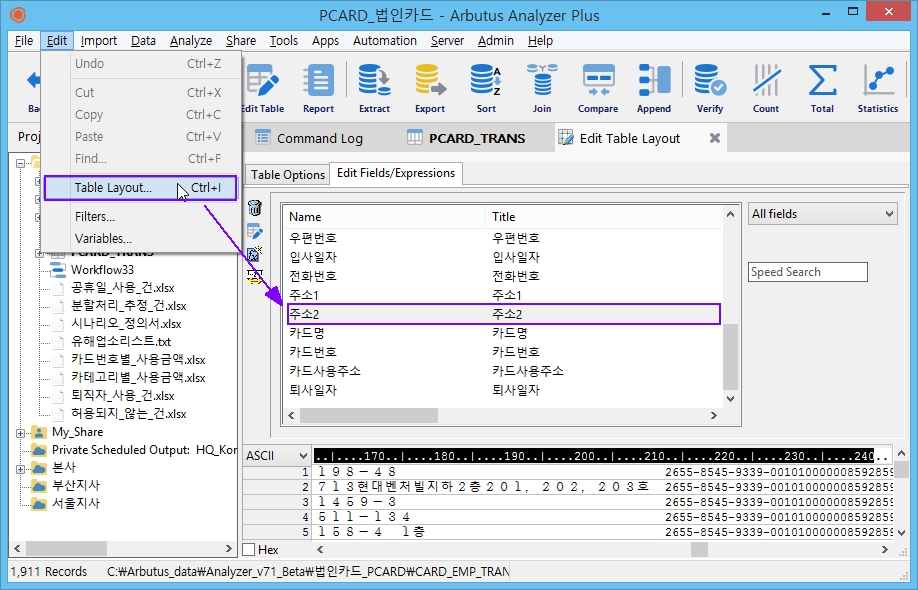Click the Arbutus app icon in title bar
918x590 pixels.
click(x=18, y=15)
